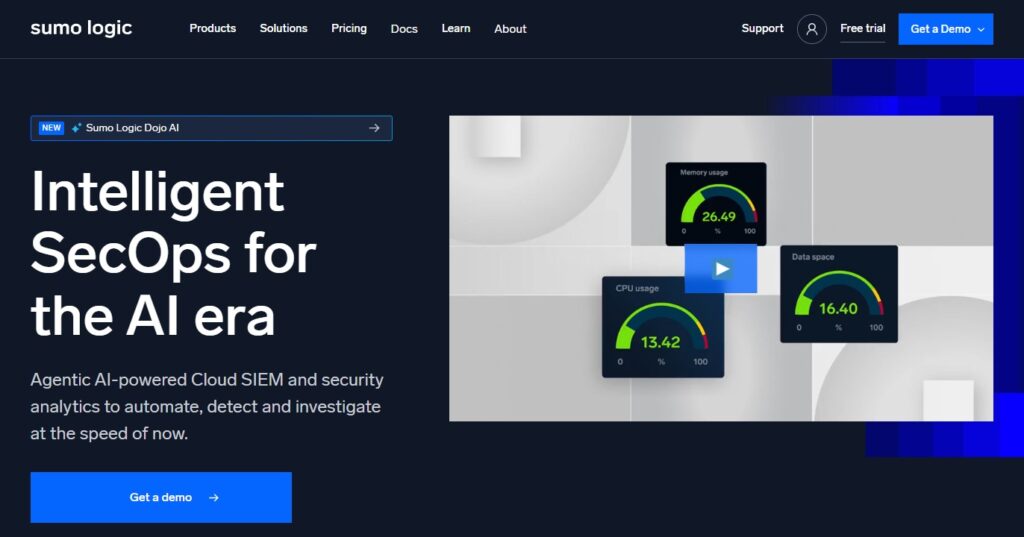Play the dashboard demo video
1024x537 pixels.
coord(721,268)
